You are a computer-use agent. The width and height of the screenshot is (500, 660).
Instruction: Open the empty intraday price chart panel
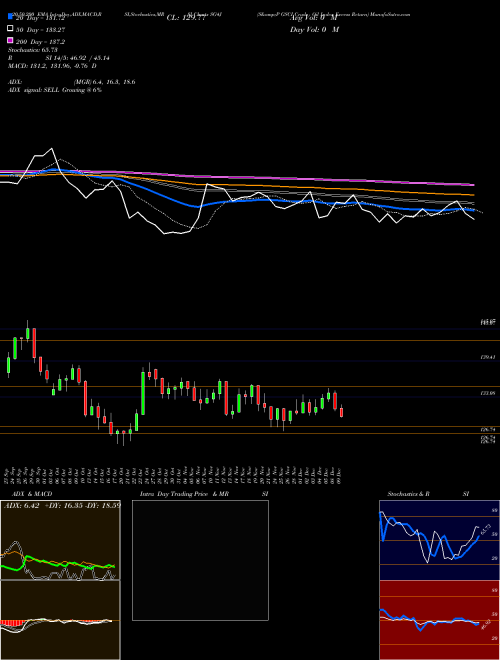[x=200, y=560]
